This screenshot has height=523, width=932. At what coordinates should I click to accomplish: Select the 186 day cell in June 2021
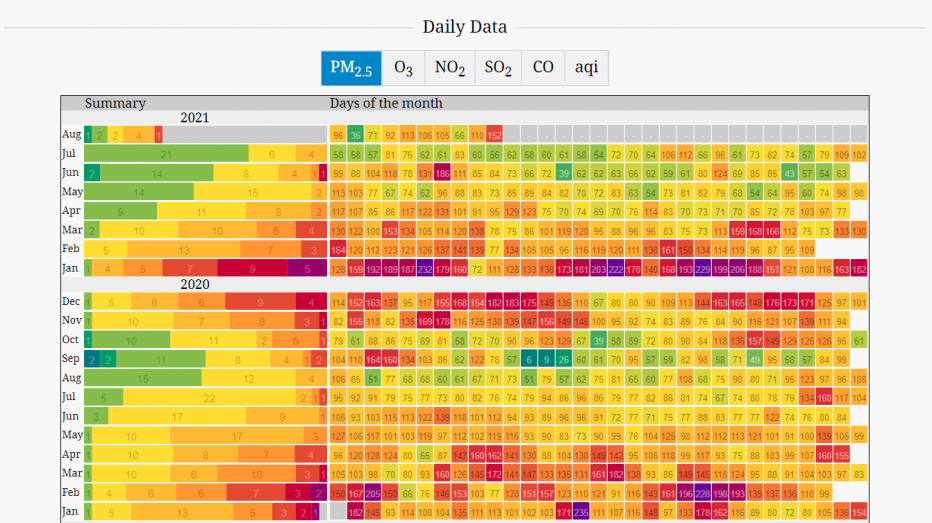[442, 173]
